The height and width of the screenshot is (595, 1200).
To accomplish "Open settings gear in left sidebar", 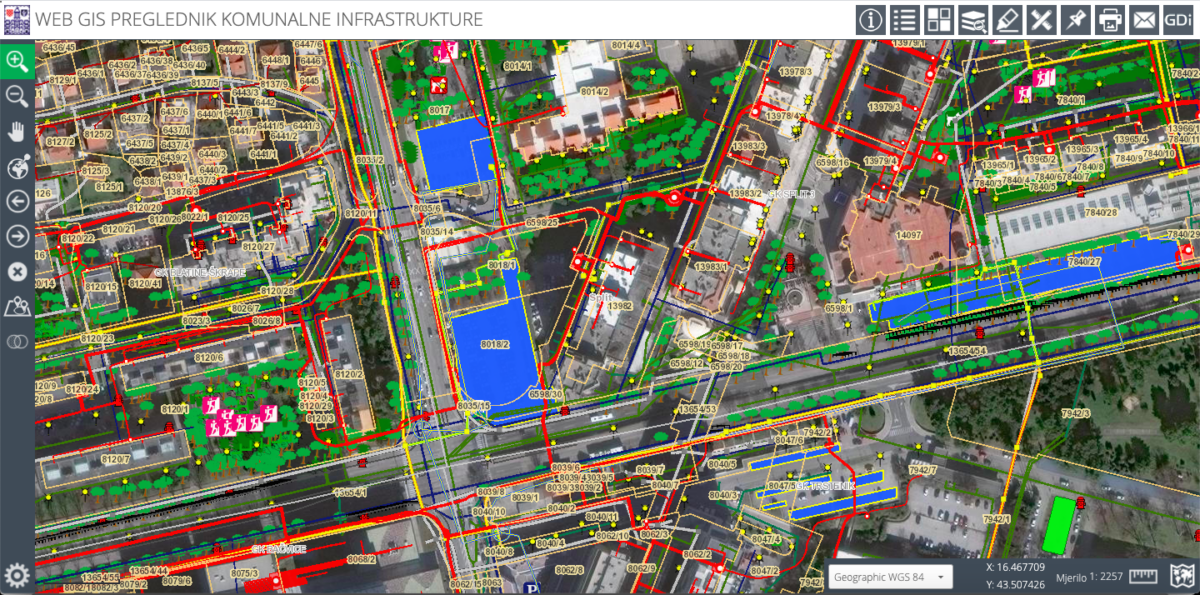I will click(x=17, y=575).
